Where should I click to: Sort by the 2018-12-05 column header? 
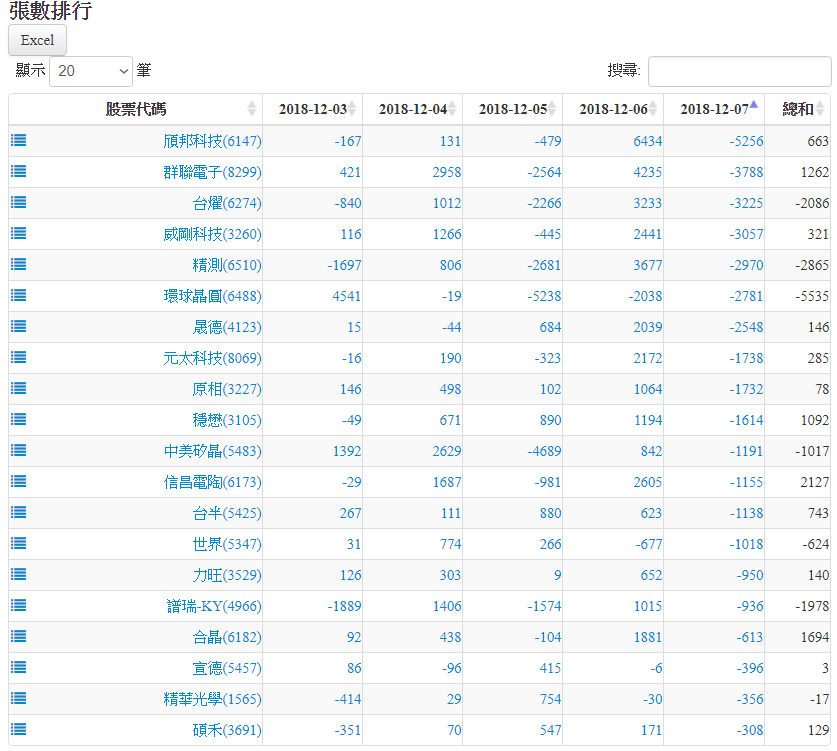512,109
